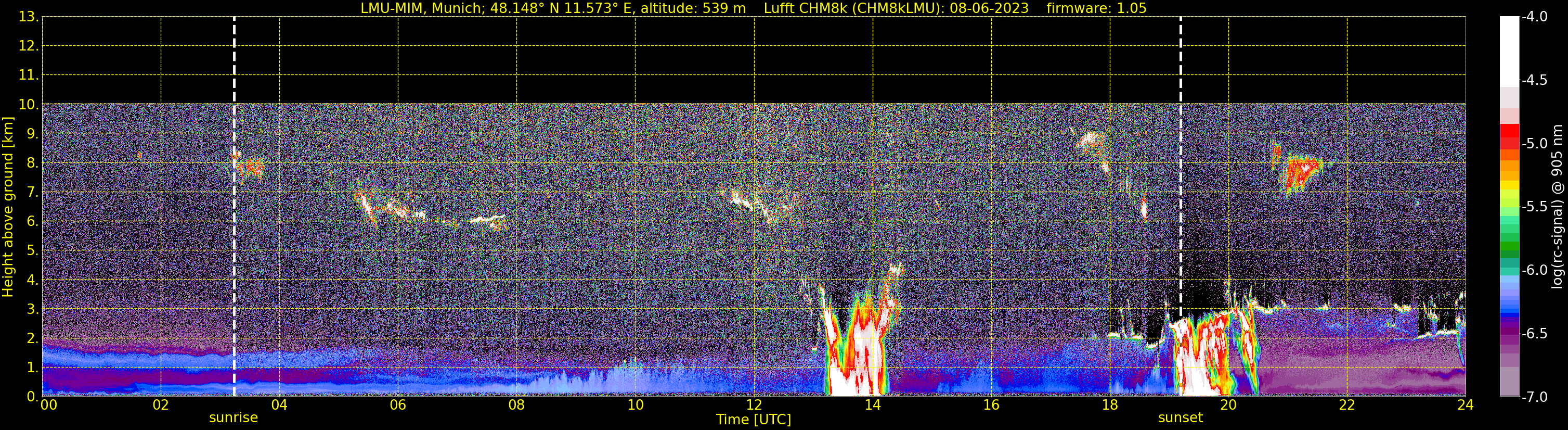Click the time axis tick label '10'
Viewport: 1568px width, 430px height.
[636, 405]
